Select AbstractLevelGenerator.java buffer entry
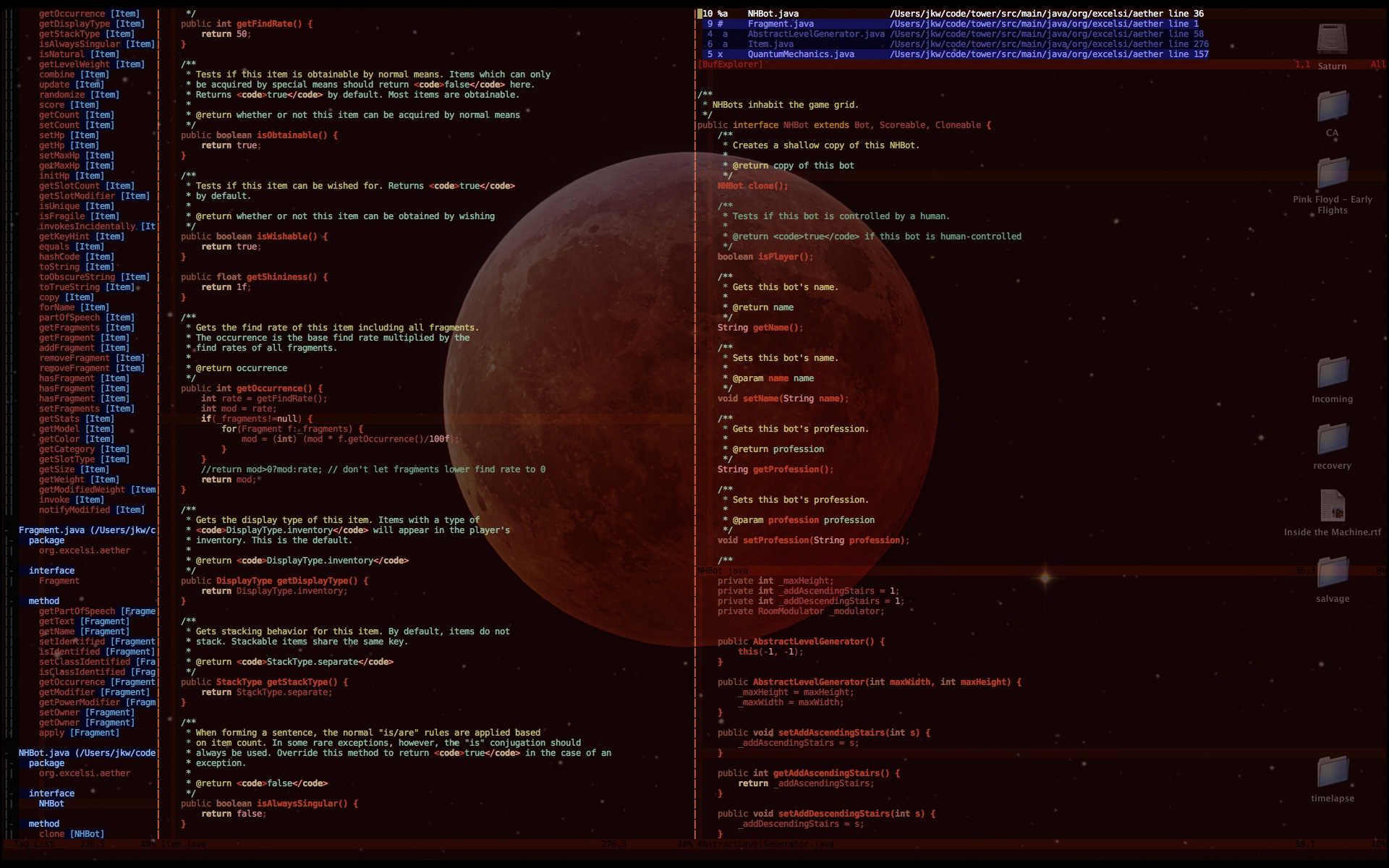 (x=815, y=34)
